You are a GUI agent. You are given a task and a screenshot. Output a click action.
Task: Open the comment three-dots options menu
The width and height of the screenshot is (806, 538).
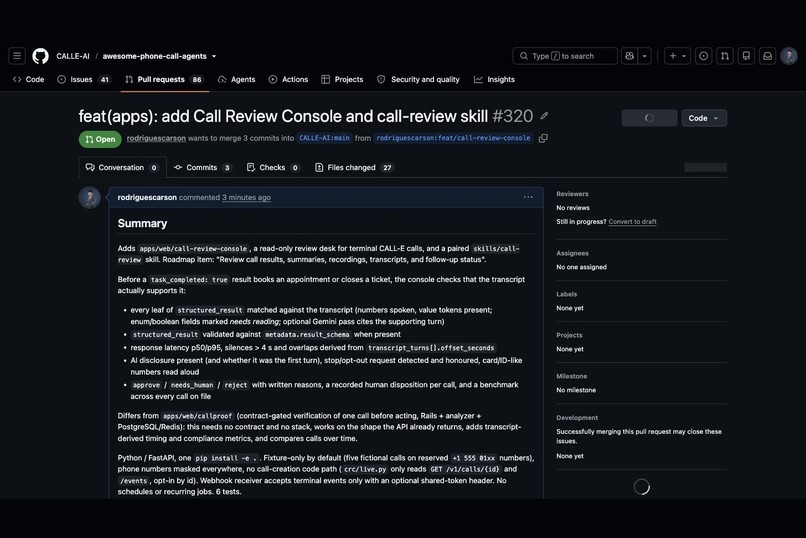click(528, 197)
